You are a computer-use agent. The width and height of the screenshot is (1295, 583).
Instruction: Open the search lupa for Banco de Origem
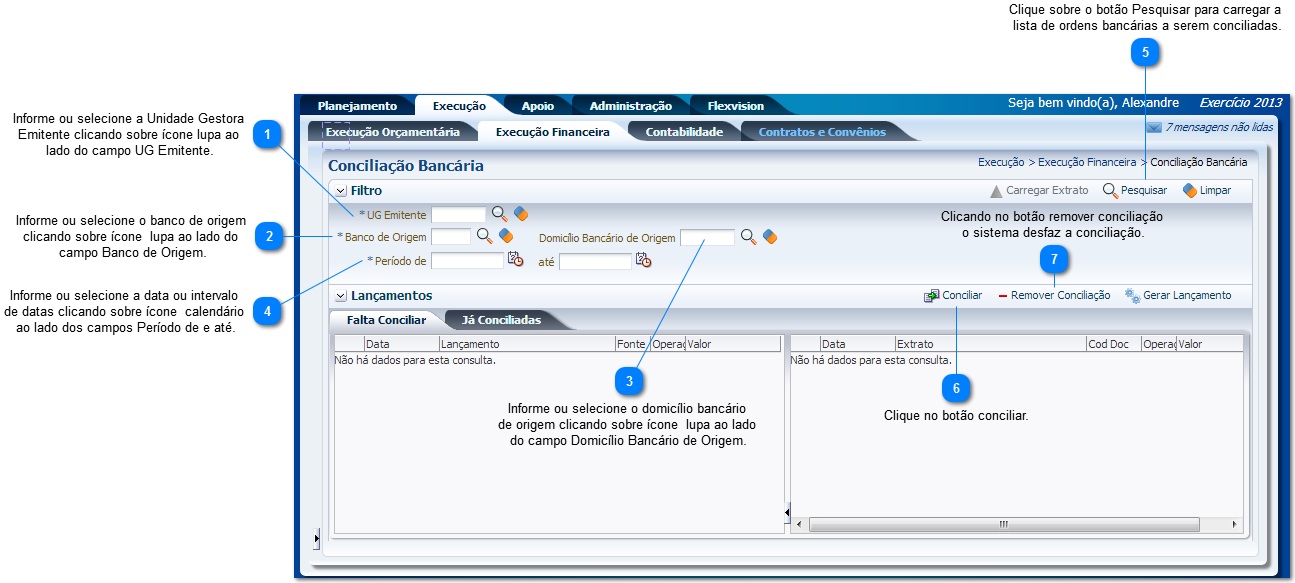click(x=484, y=236)
